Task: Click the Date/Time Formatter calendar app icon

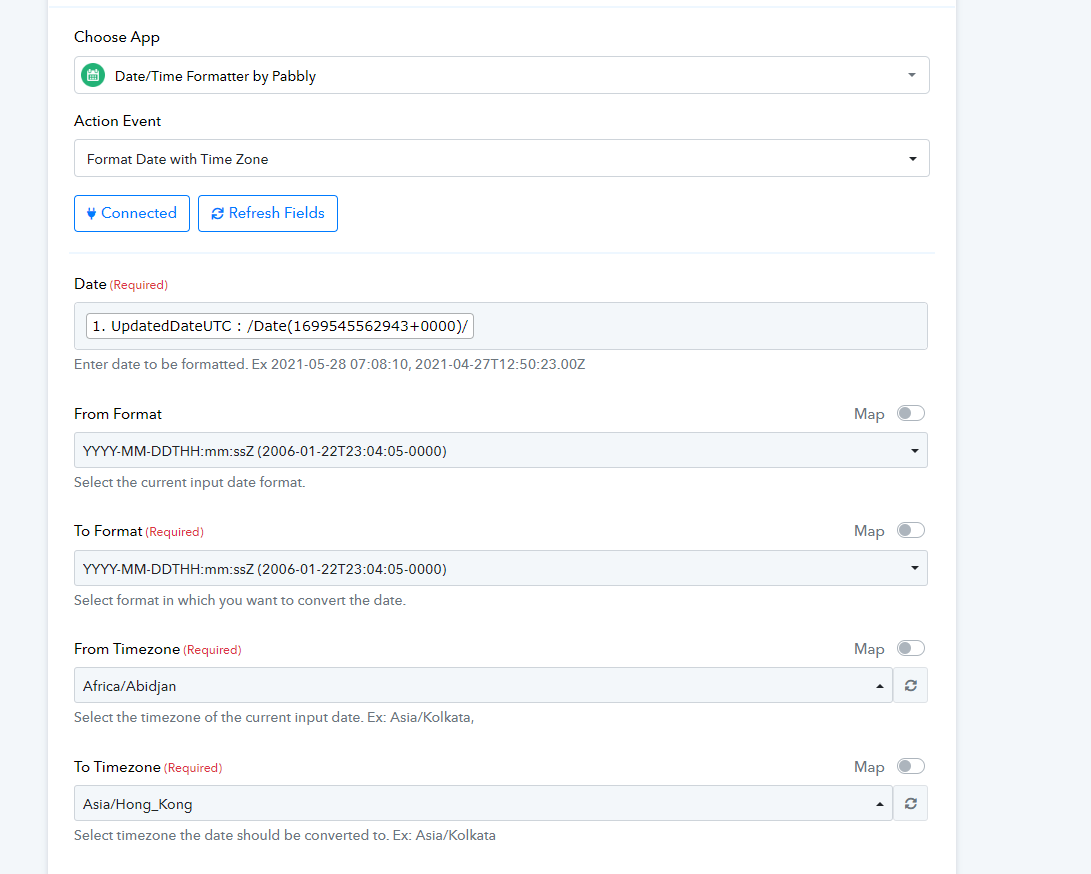Action: coord(93,75)
